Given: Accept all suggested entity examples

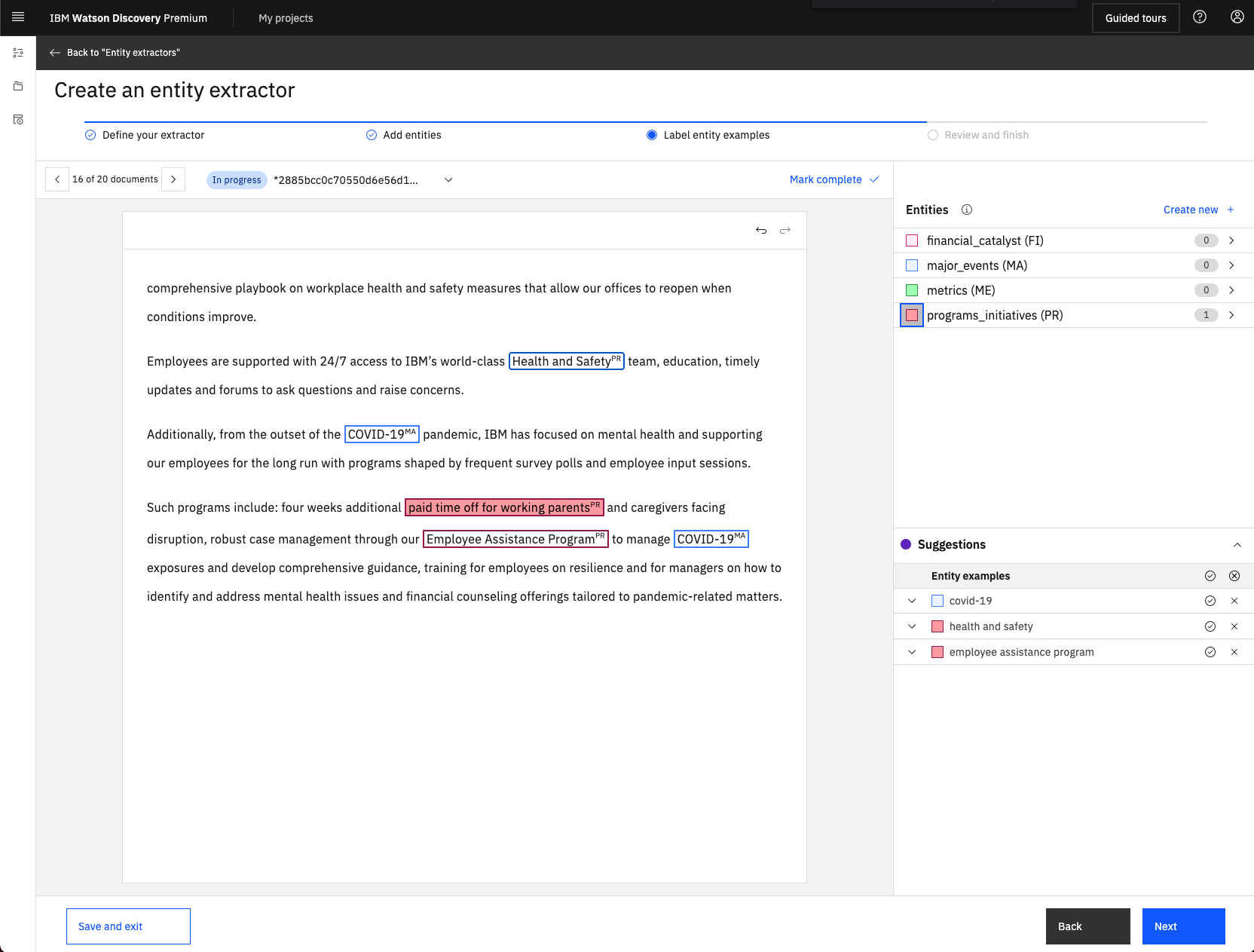Looking at the screenshot, I should pyautogui.click(x=1210, y=576).
